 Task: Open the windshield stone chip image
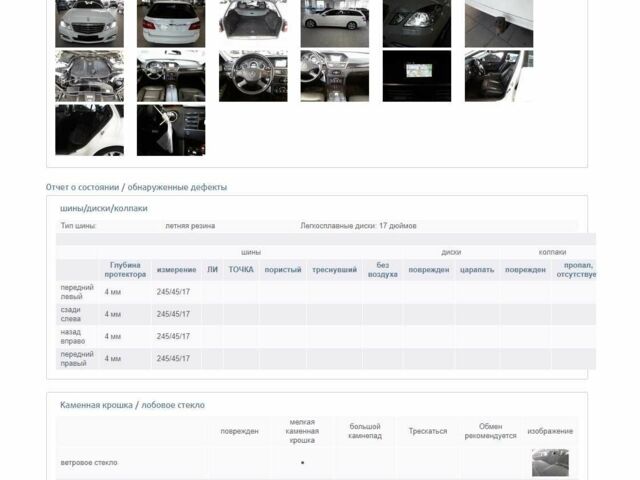click(x=550, y=462)
